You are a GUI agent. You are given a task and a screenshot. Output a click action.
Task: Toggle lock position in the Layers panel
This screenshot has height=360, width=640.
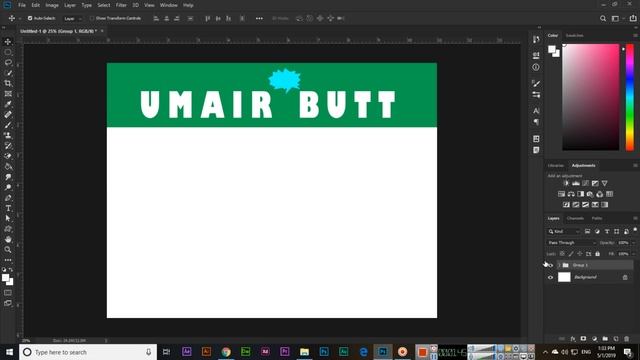[580, 254]
